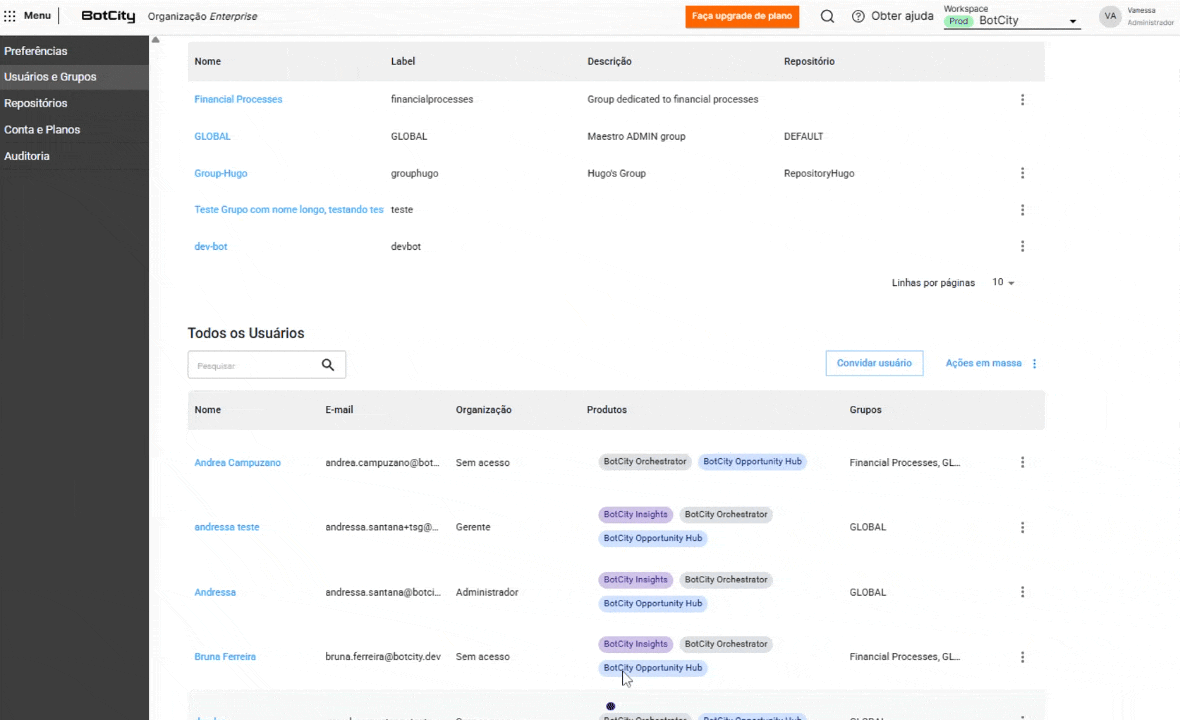This screenshot has width=1180, height=720.
Task: Open the apps grid Menu icon
Action: (x=10, y=16)
